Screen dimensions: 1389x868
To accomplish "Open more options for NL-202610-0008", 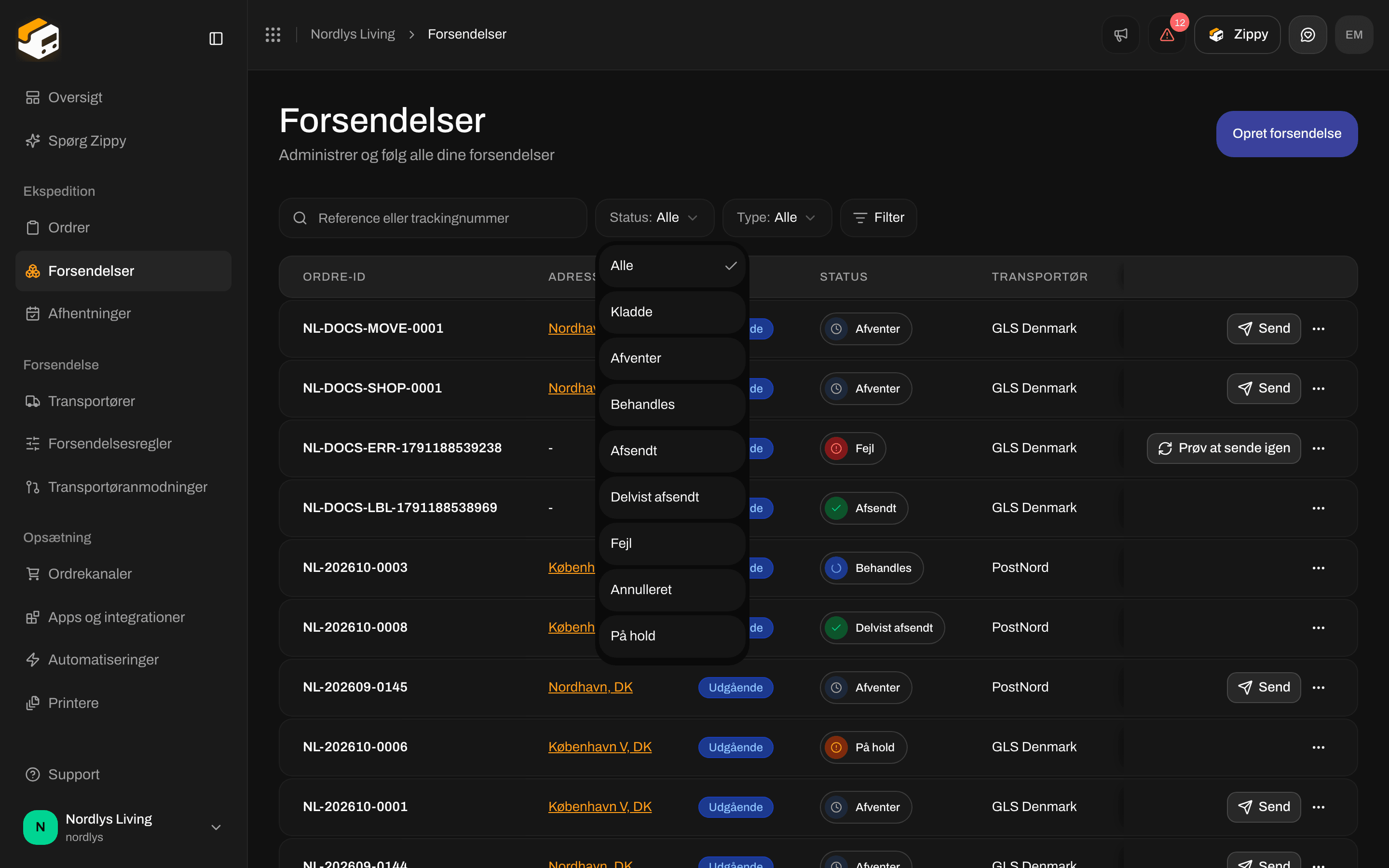I will tap(1319, 627).
